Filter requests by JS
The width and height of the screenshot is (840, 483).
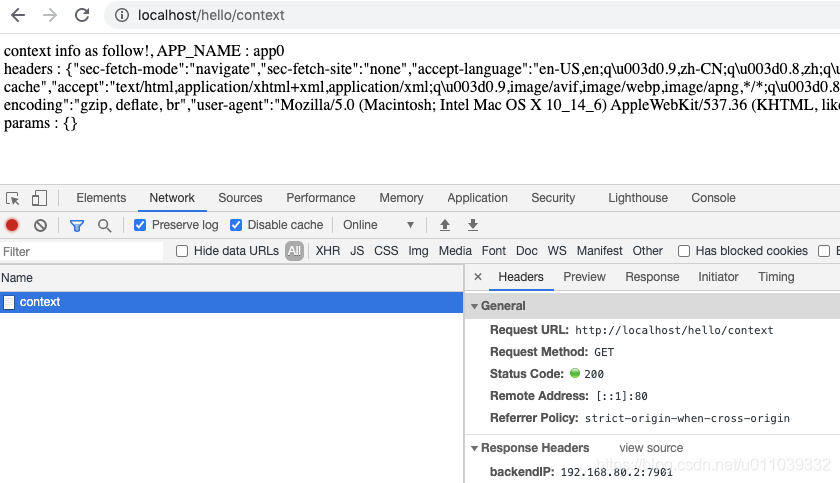pos(357,251)
